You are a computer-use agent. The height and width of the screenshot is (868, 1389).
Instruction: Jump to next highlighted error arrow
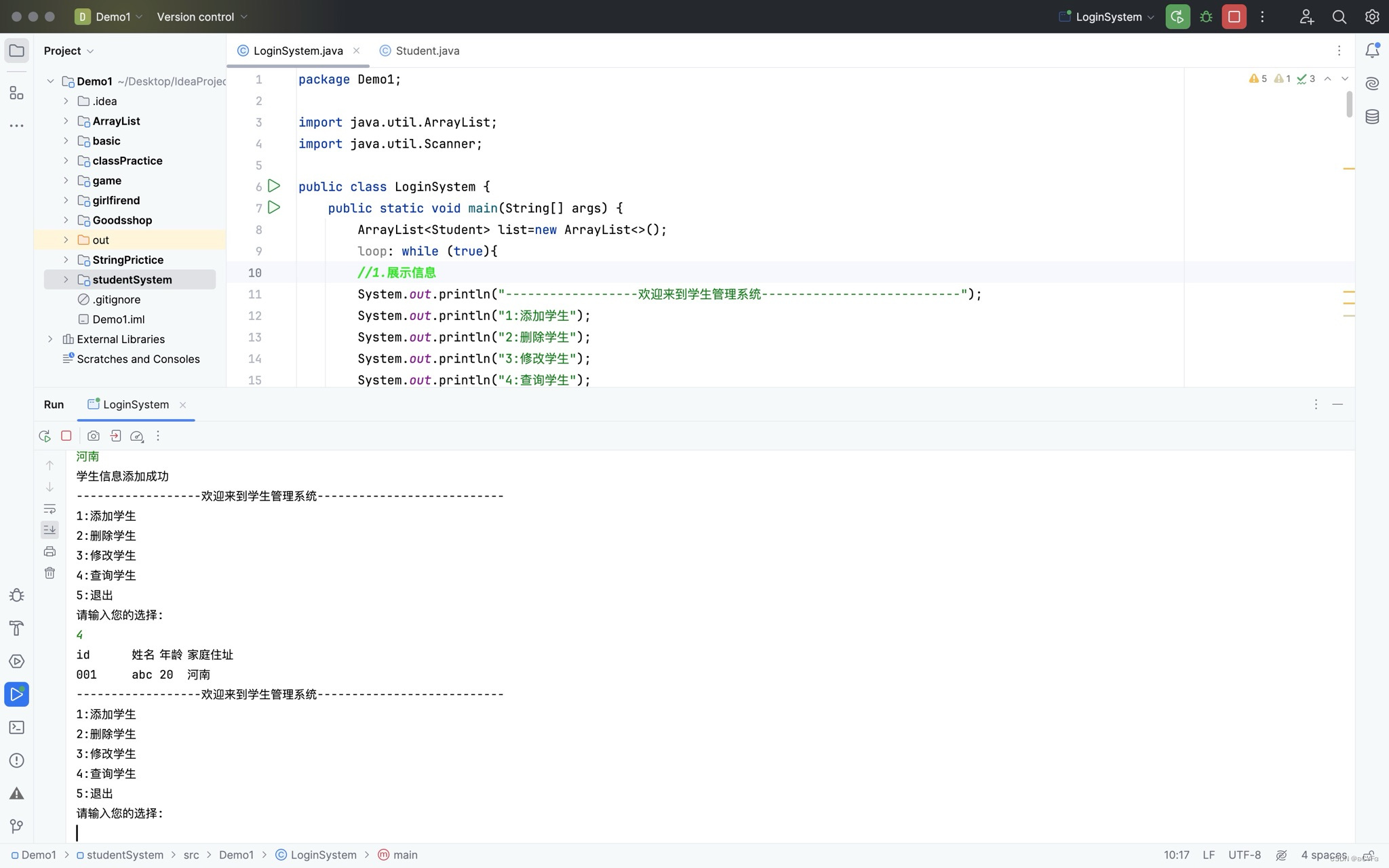[1345, 79]
